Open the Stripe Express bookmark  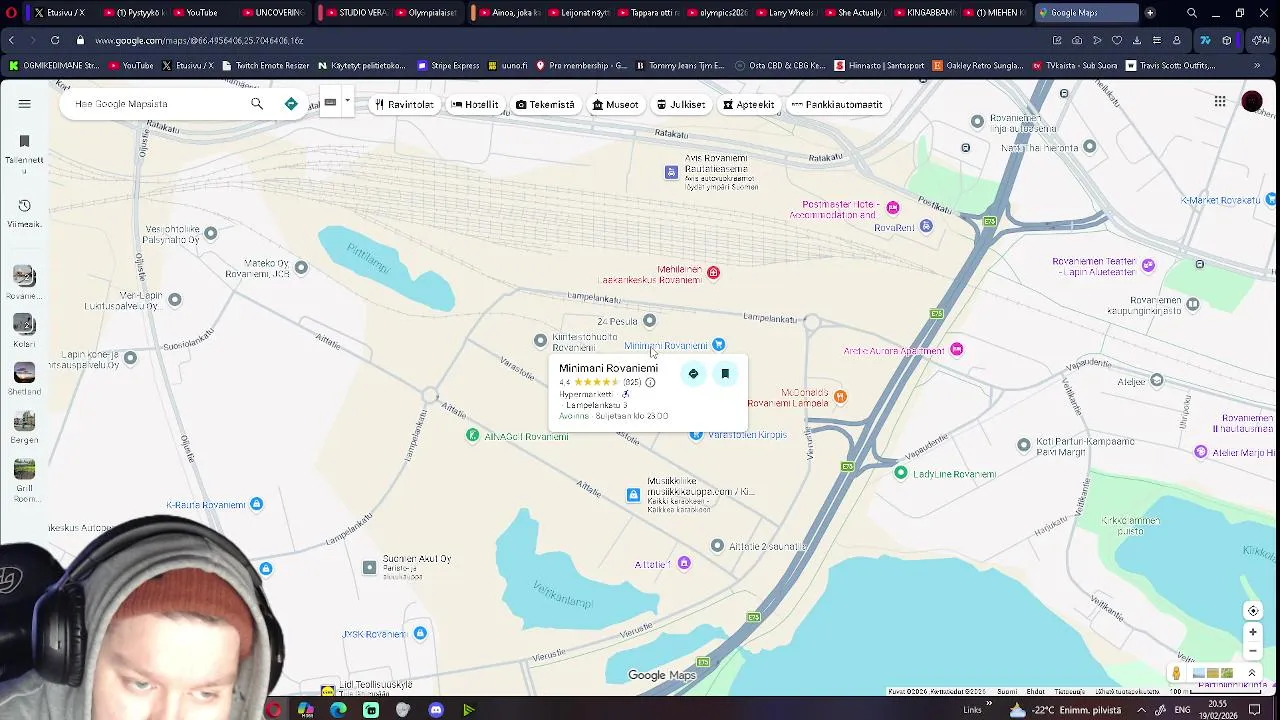point(449,66)
